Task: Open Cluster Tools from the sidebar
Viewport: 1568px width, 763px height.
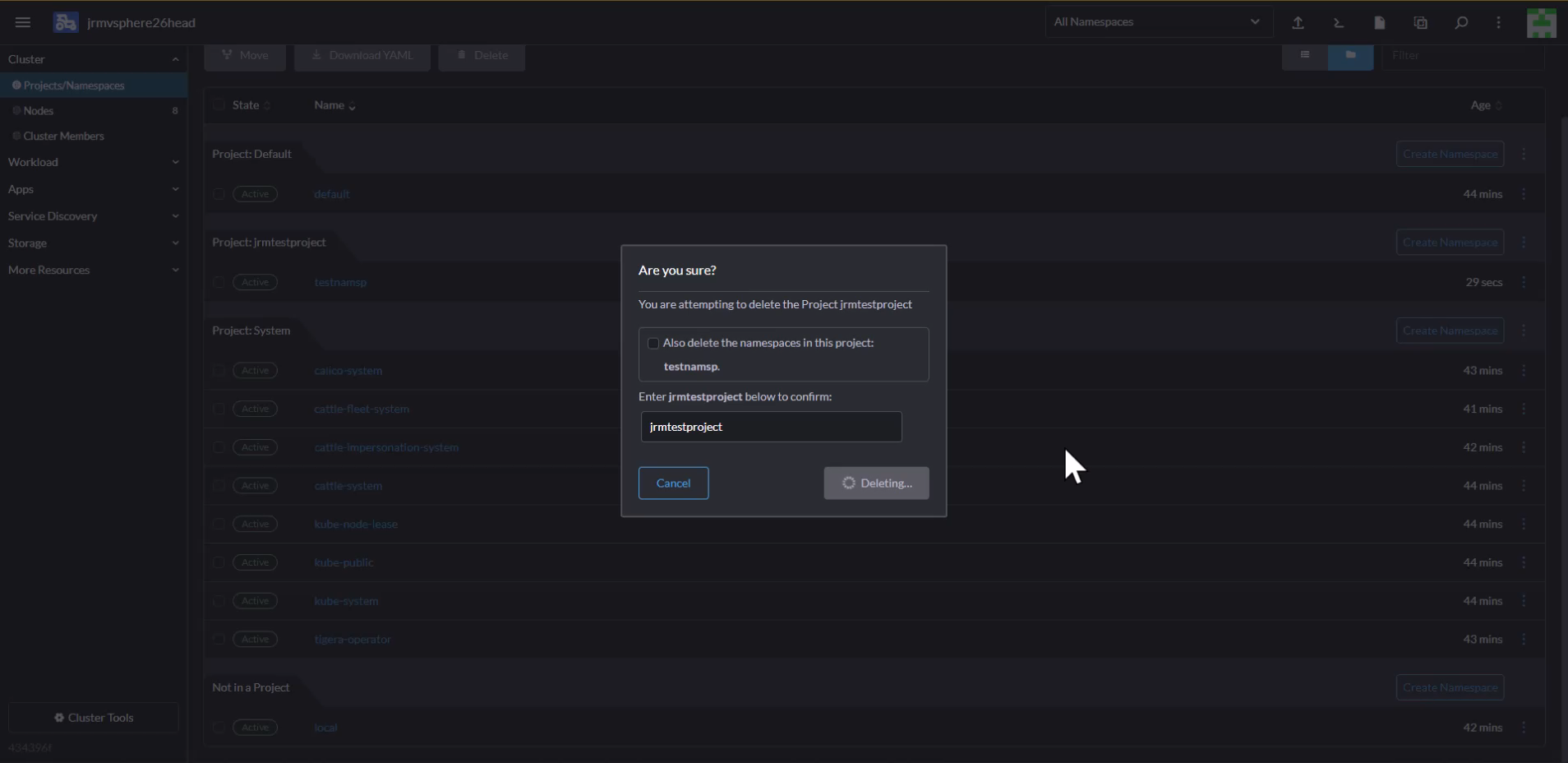Action: pyautogui.click(x=94, y=717)
